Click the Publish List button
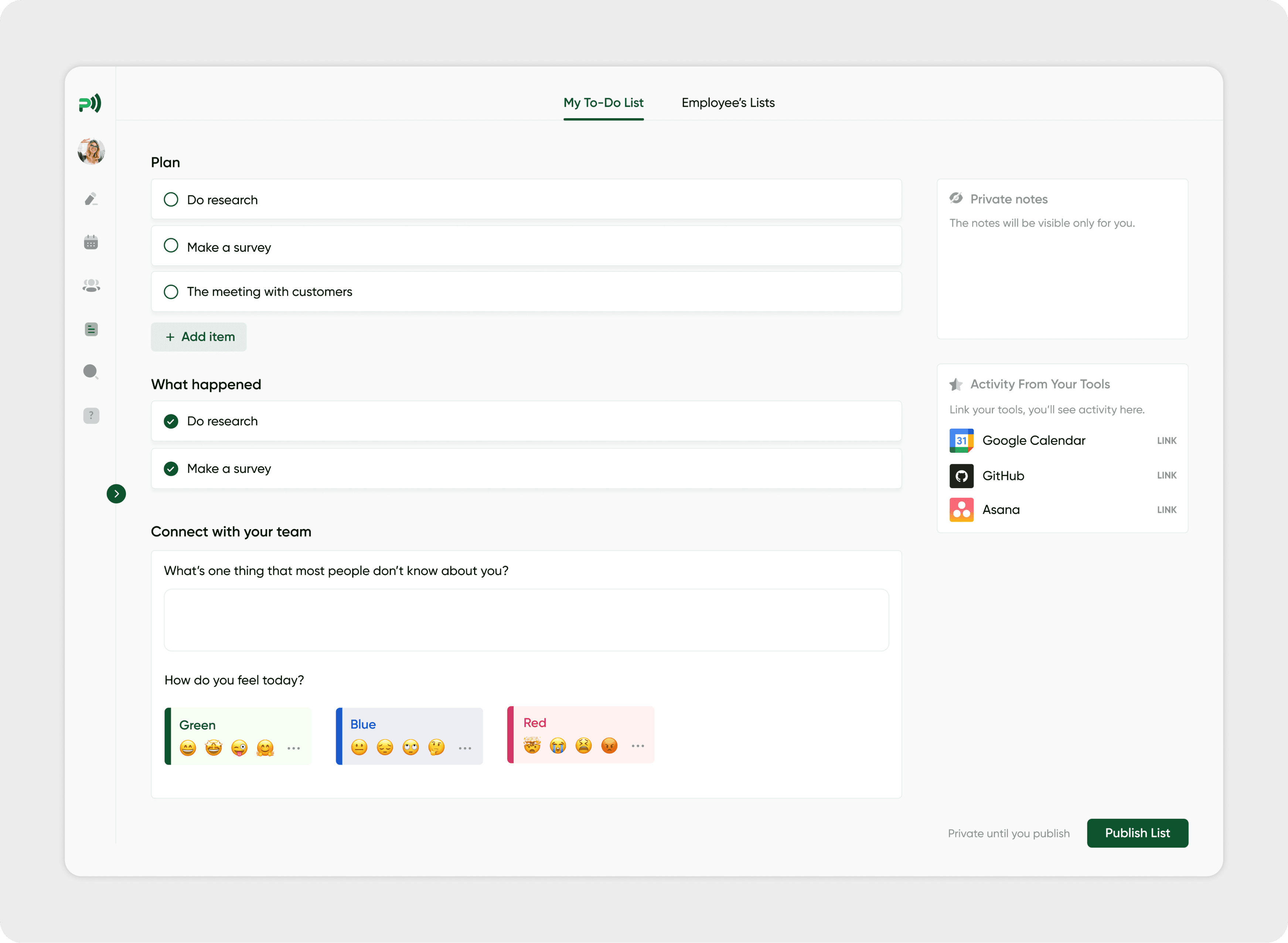The height and width of the screenshot is (943, 1288). (1137, 833)
